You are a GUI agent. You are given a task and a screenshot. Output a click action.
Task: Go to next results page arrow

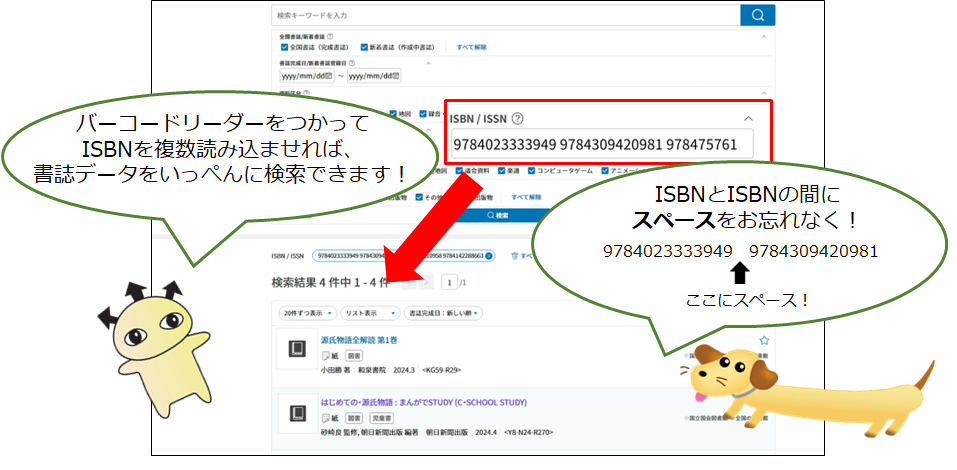pyautogui.click(x=427, y=283)
